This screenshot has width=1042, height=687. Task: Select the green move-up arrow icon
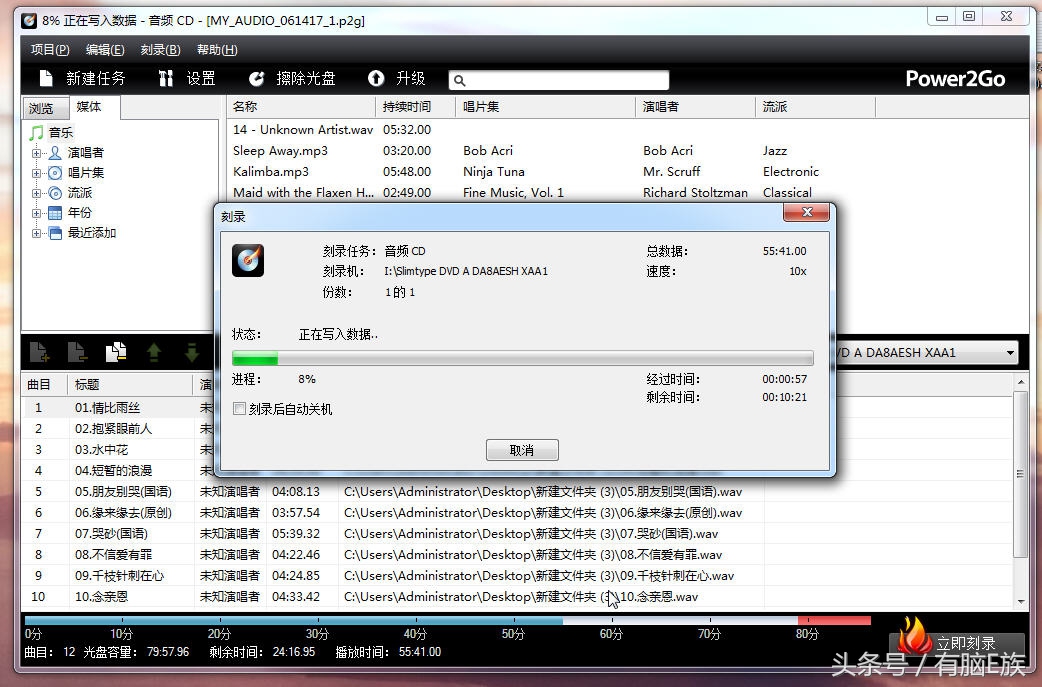(155, 351)
